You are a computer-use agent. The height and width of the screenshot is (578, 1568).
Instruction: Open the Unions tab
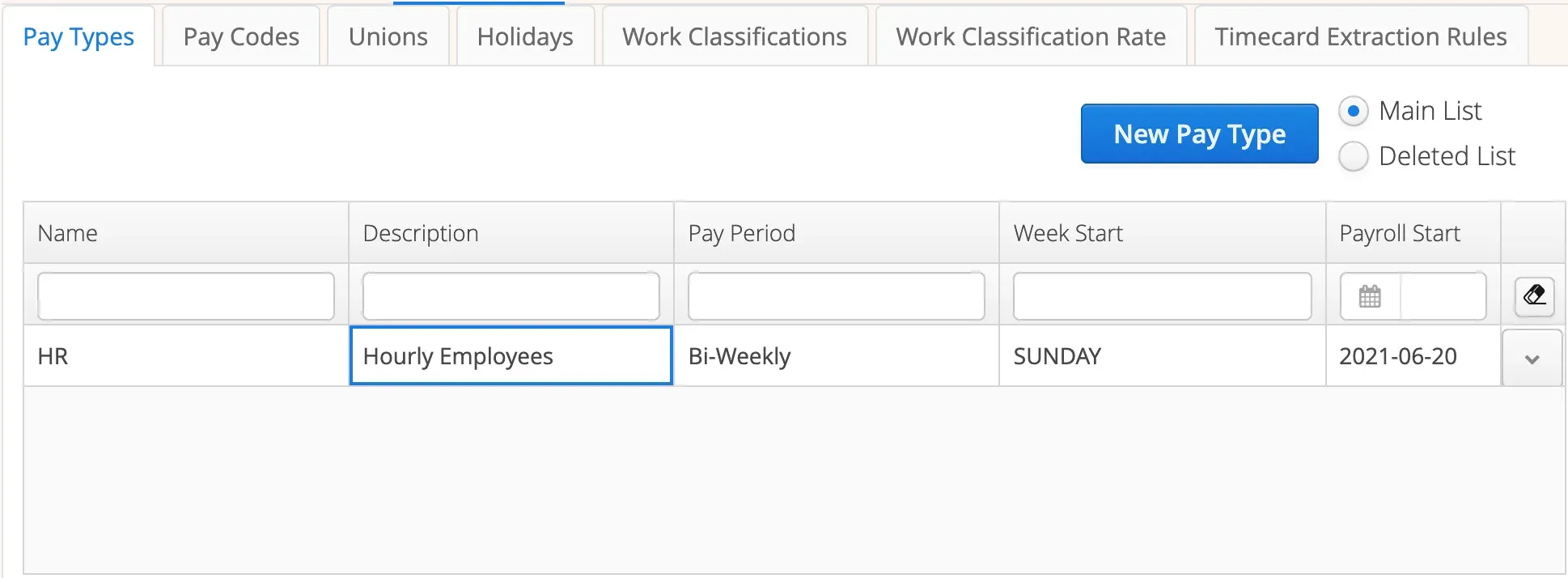tap(388, 36)
